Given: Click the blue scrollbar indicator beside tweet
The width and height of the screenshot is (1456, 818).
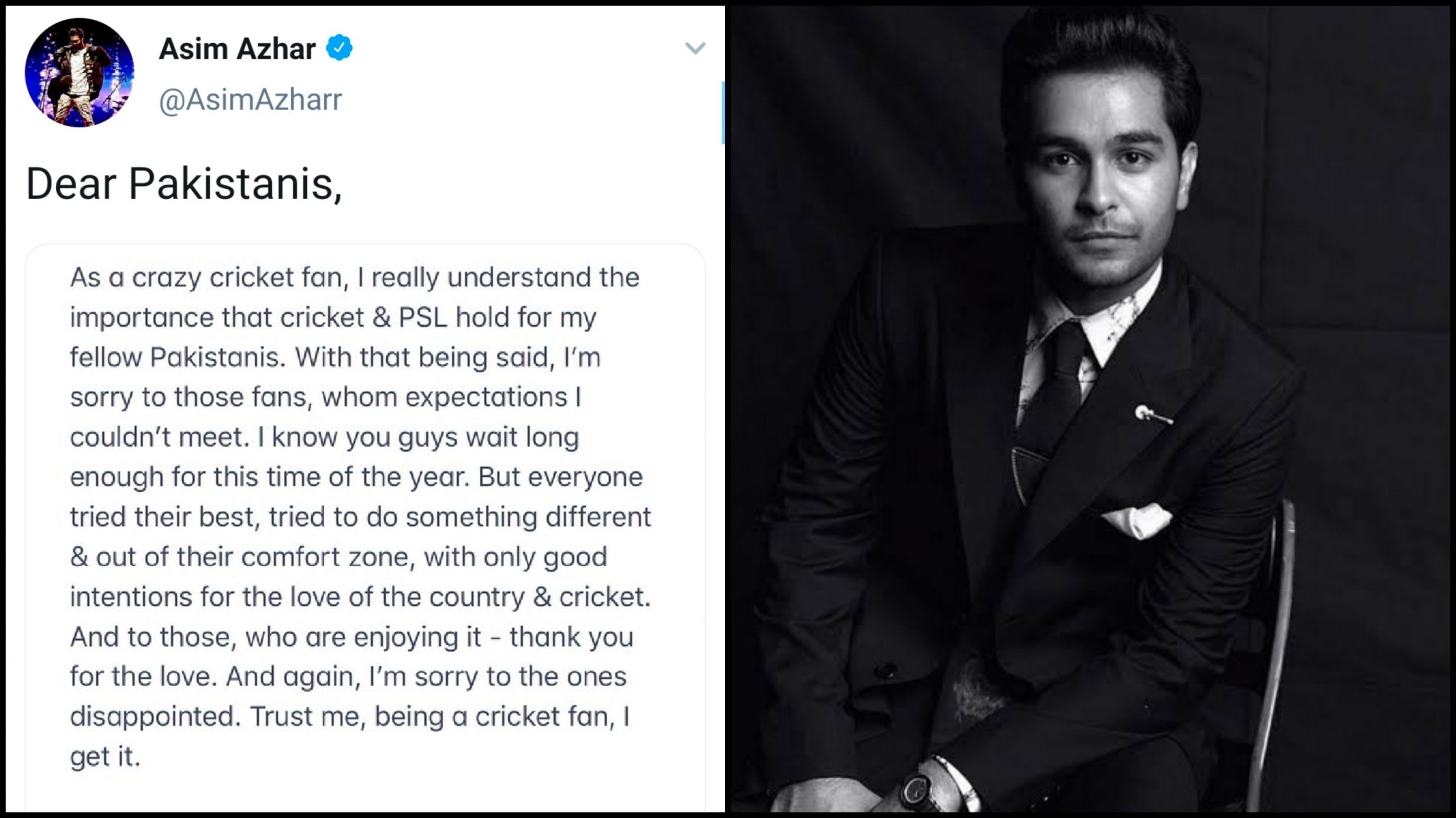Looking at the screenshot, I should tap(723, 113).
